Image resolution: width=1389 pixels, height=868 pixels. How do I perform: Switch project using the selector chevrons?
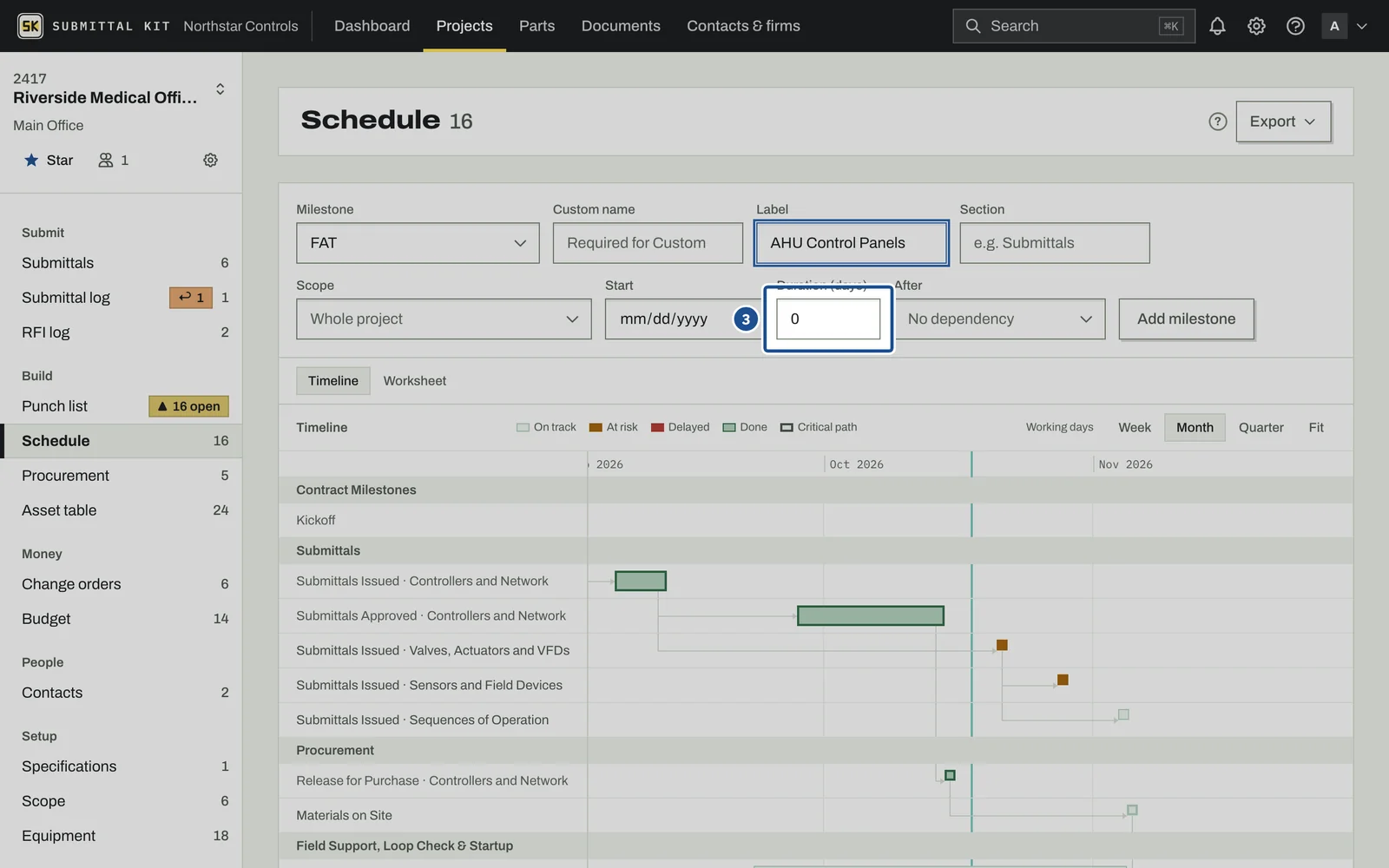click(x=221, y=89)
